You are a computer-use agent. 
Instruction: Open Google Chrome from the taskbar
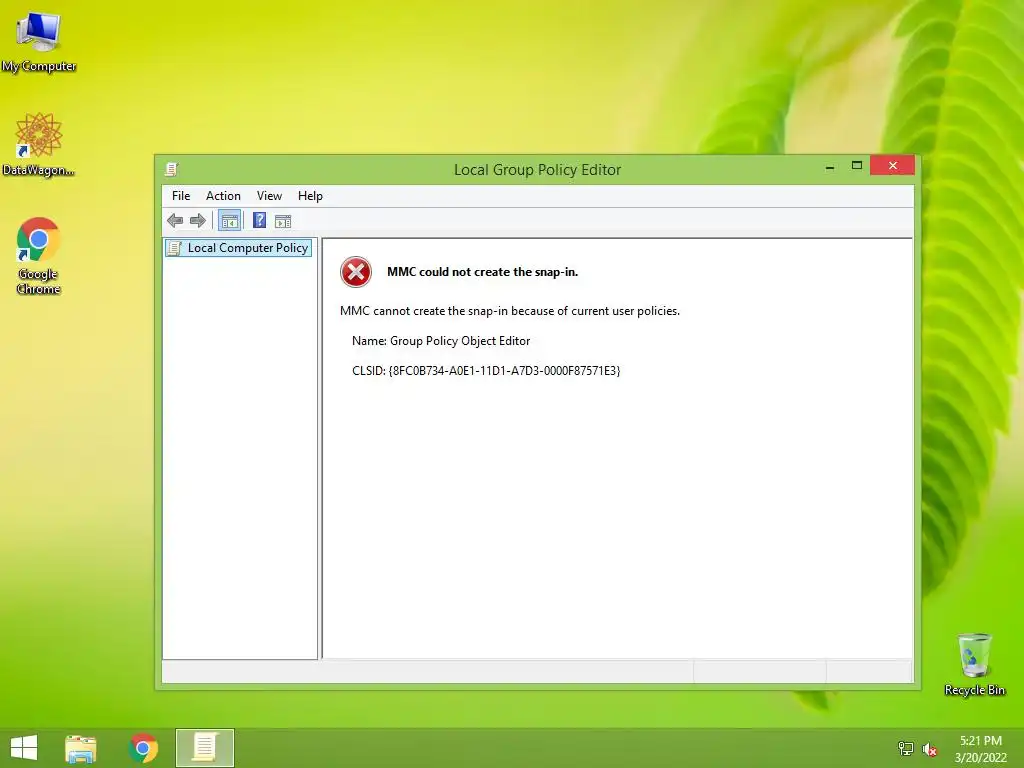(143, 748)
